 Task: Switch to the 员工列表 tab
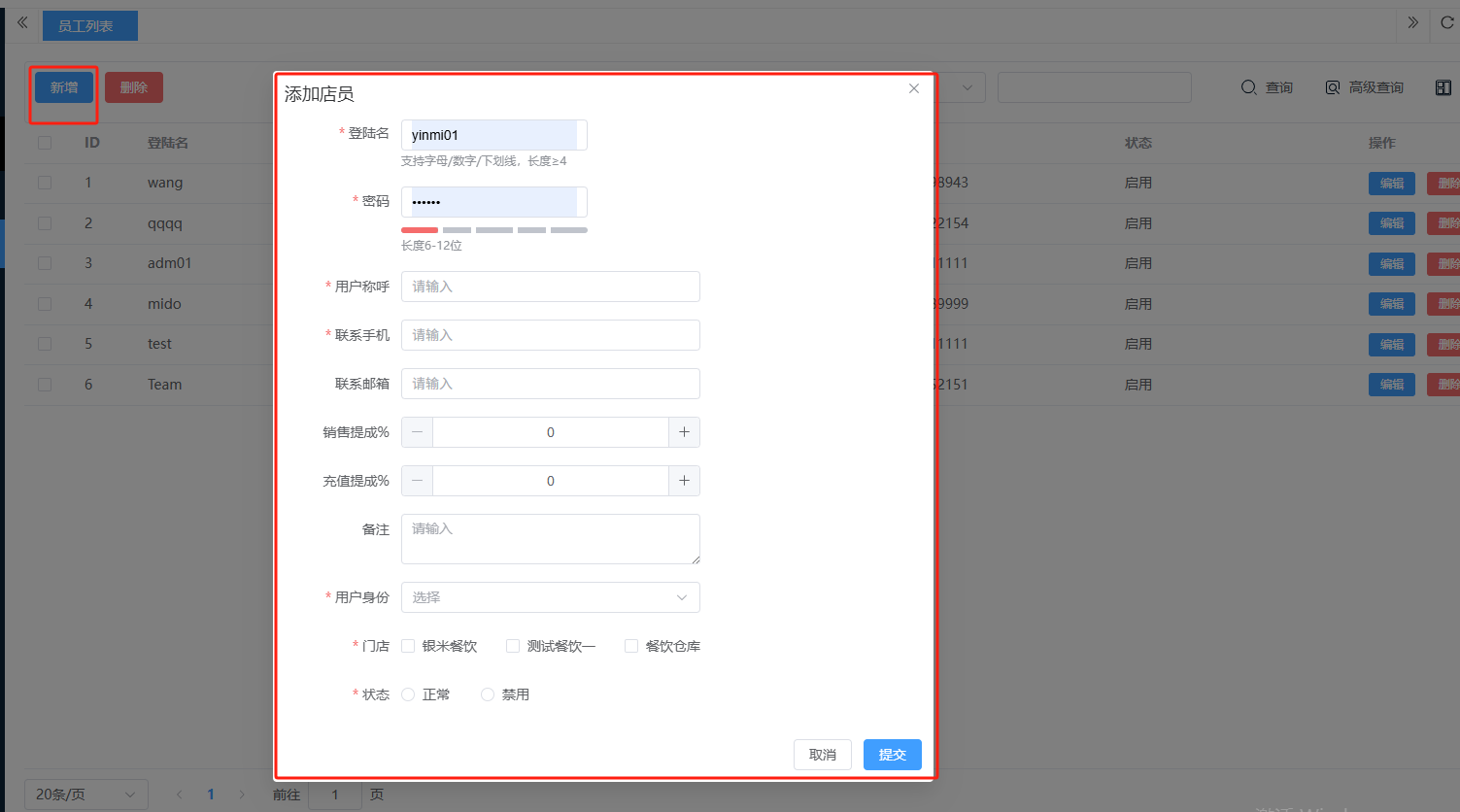(x=89, y=26)
